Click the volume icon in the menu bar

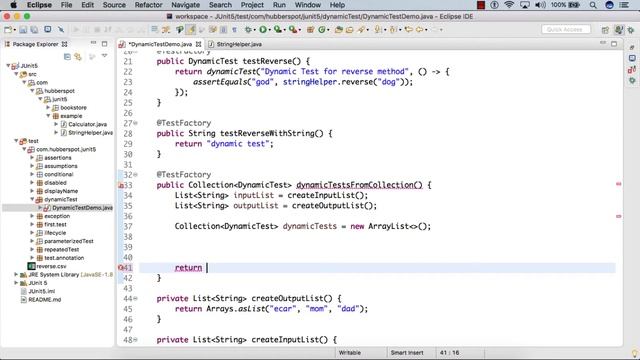coord(540,5)
